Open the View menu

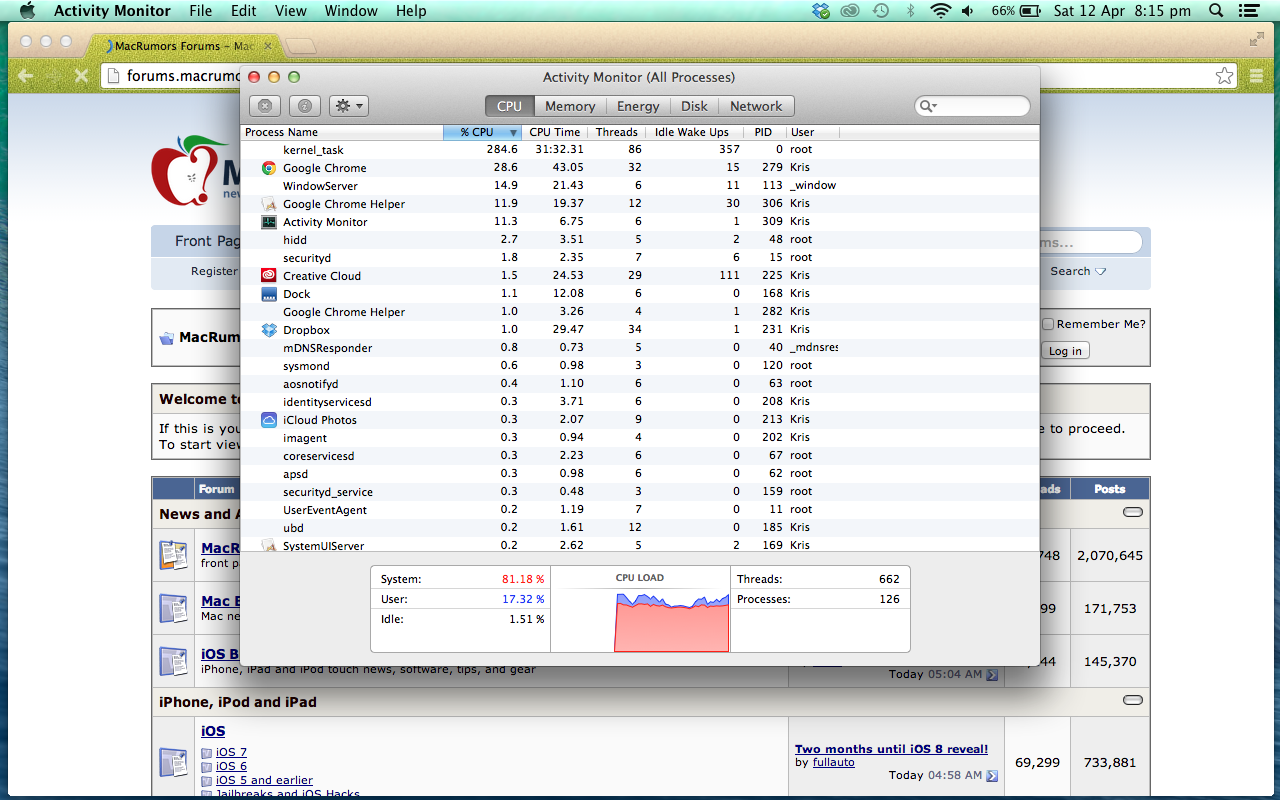click(x=291, y=11)
